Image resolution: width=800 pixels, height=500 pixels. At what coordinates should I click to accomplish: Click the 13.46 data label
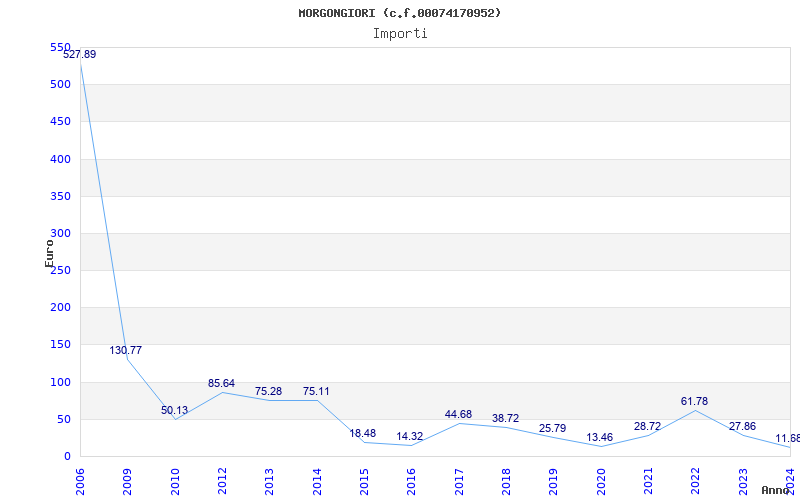599,437
